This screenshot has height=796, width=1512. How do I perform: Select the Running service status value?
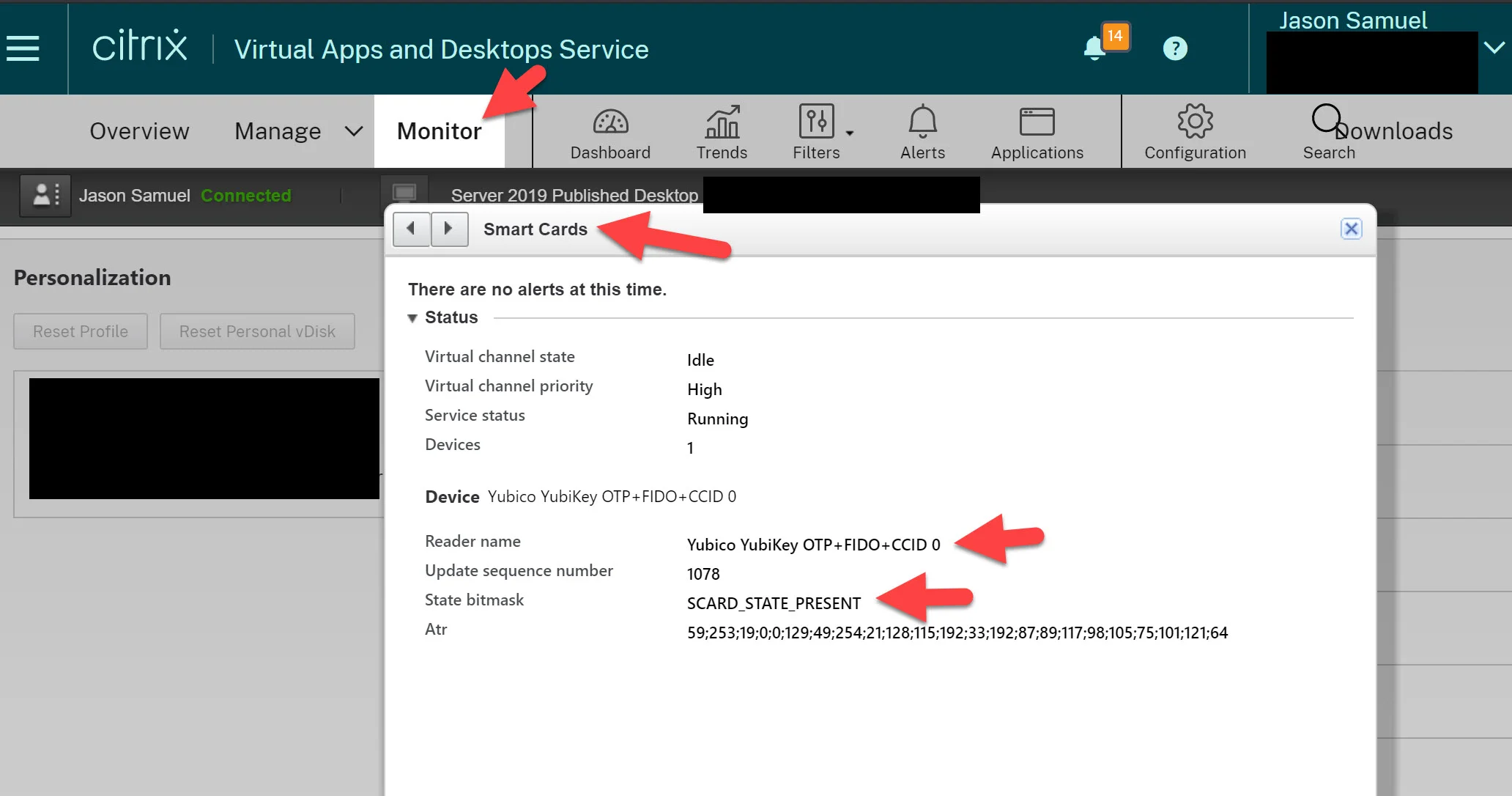(x=717, y=419)
